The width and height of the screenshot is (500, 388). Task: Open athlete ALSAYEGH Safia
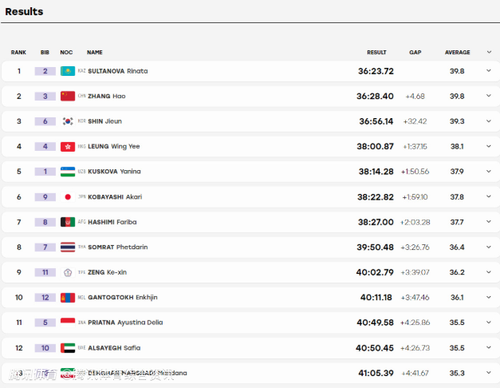tap(114, 348)
